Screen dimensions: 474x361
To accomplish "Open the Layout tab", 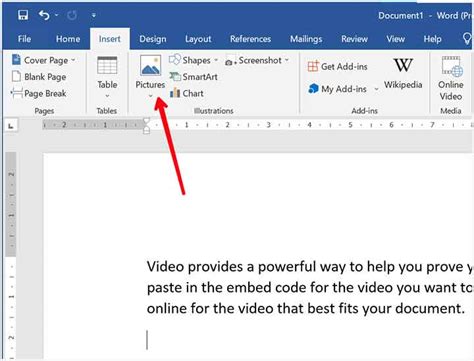I will [198, 39].
